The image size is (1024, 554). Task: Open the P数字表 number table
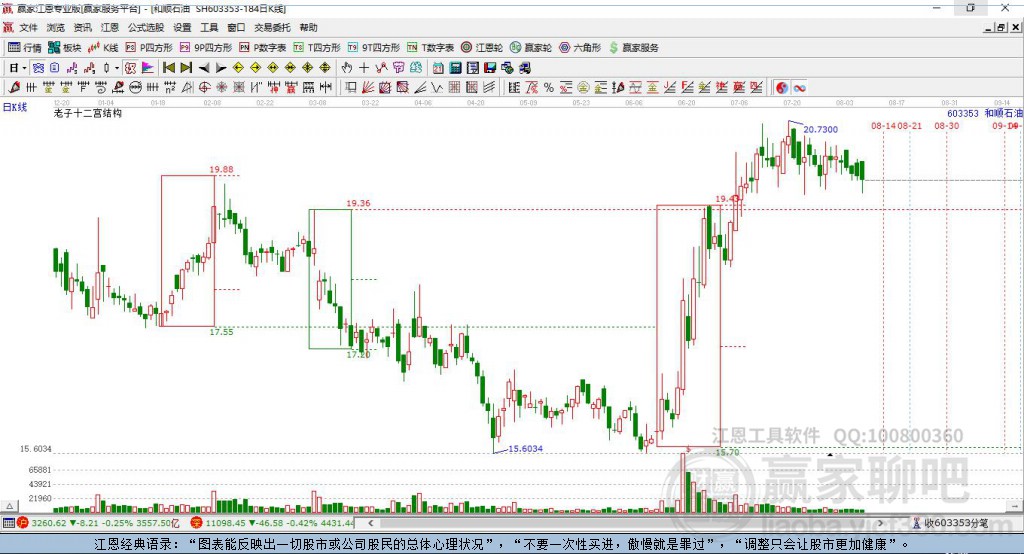(263, 48)
